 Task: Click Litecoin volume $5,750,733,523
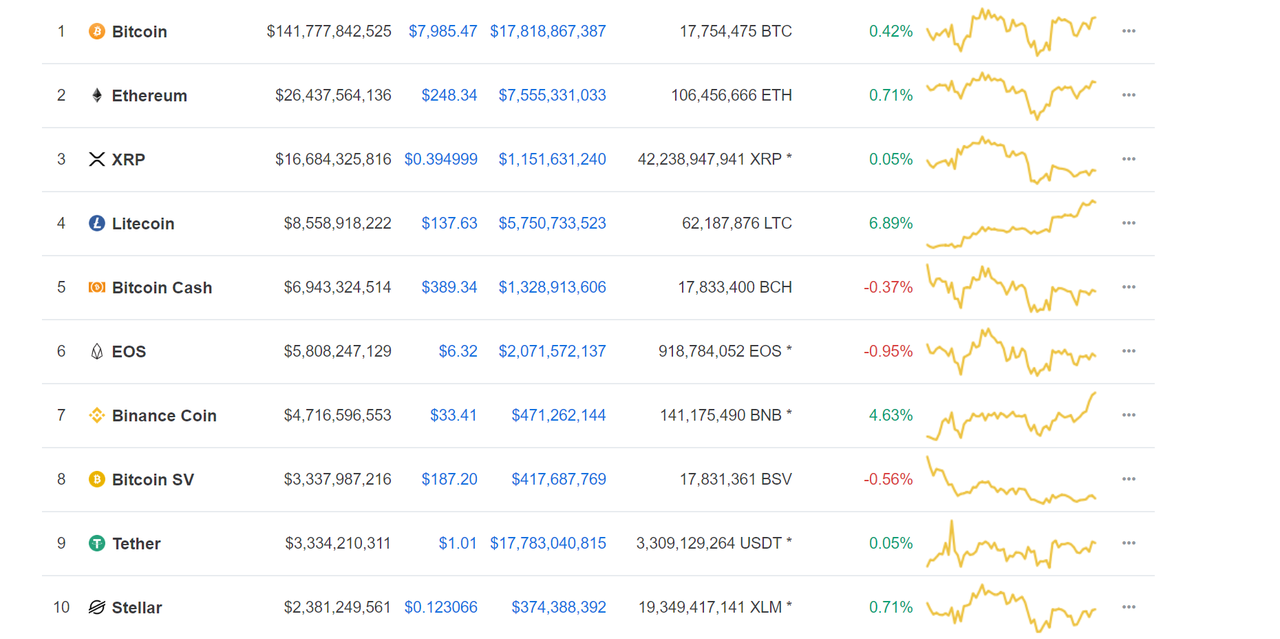pos(552,223)
